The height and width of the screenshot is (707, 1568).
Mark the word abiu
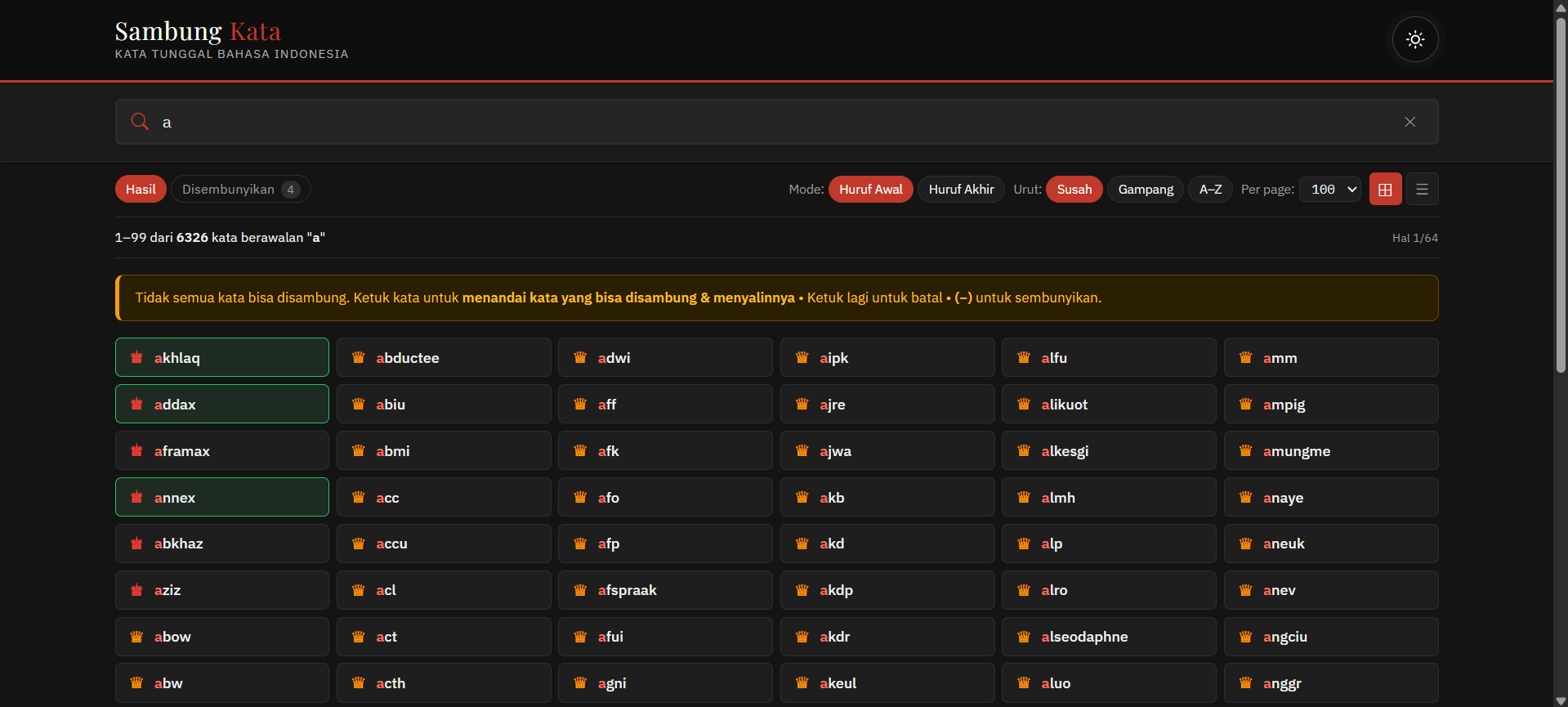click(444, 404)
